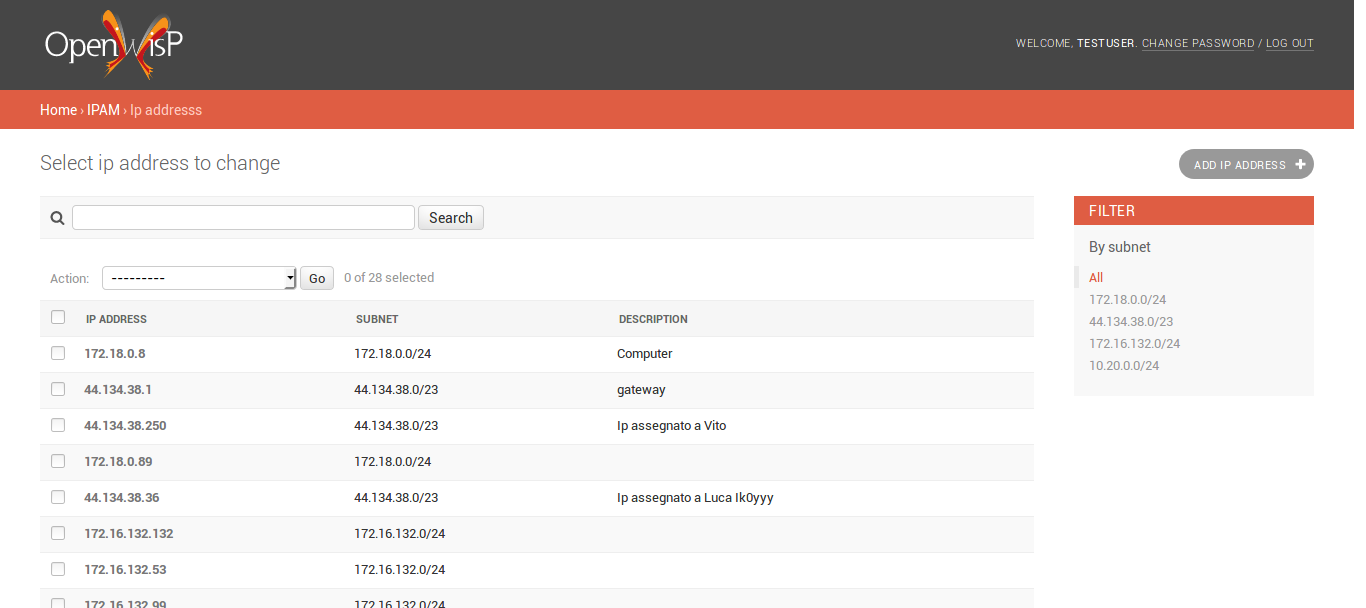Image resolution: width=1366 pixels, height=608 pixels.
Task: Open IP address 172.18.0.8
Action: click(x=114, y=353)
